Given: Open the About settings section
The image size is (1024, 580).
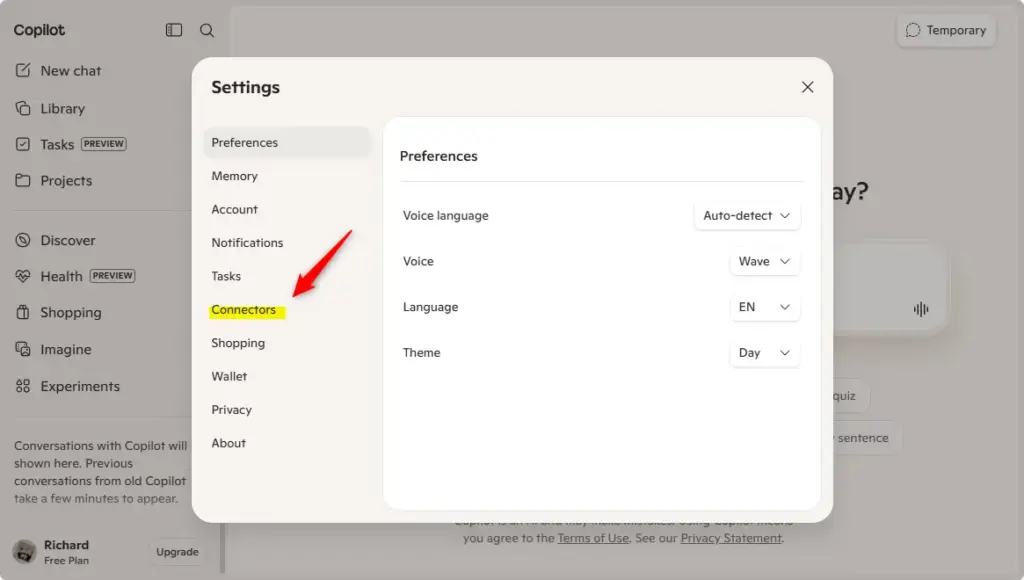Looking at the screenshot, I should coord(229,443).
